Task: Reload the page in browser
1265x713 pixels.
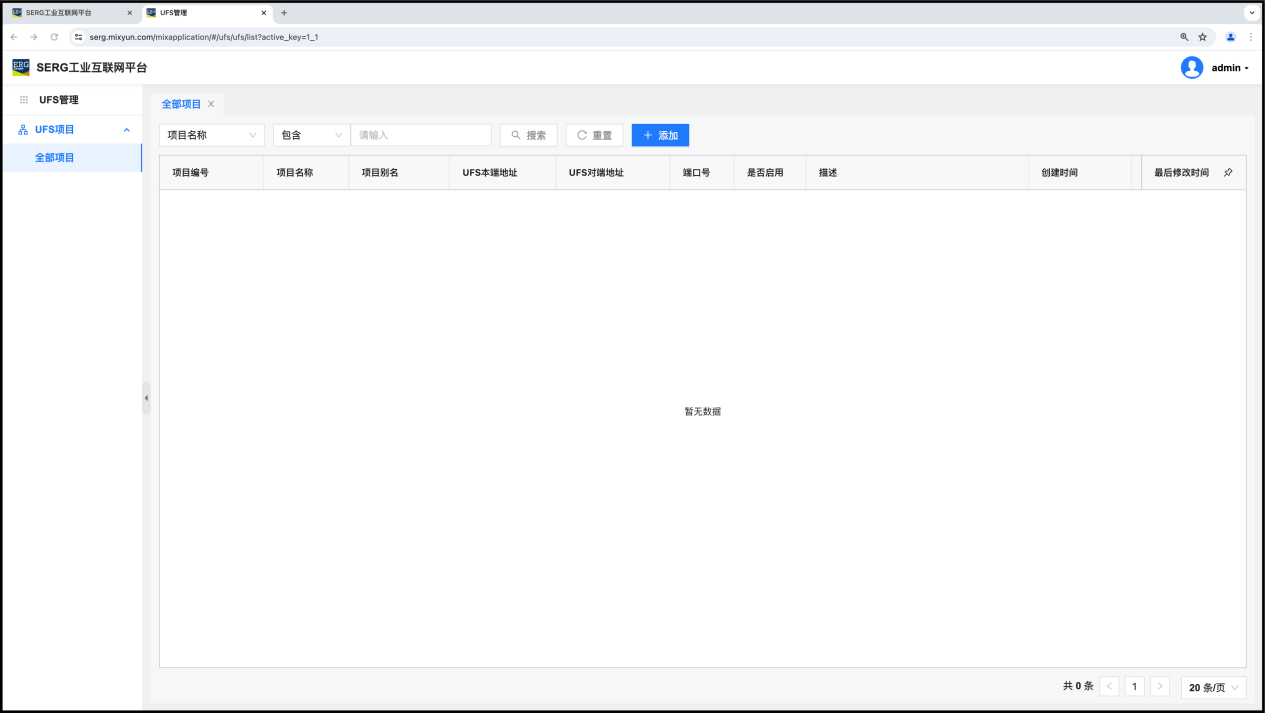Action: [54, 37]
